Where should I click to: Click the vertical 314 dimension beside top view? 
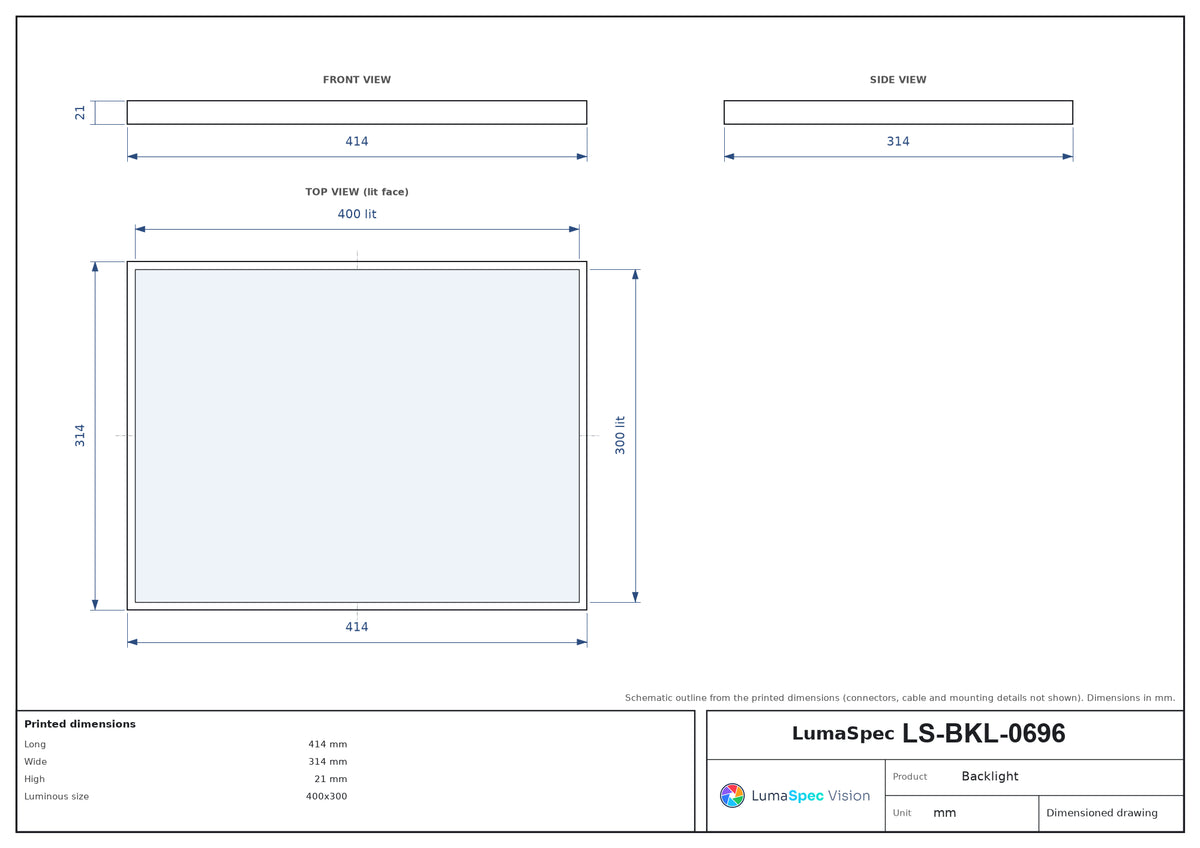click(x=80, y=435)
